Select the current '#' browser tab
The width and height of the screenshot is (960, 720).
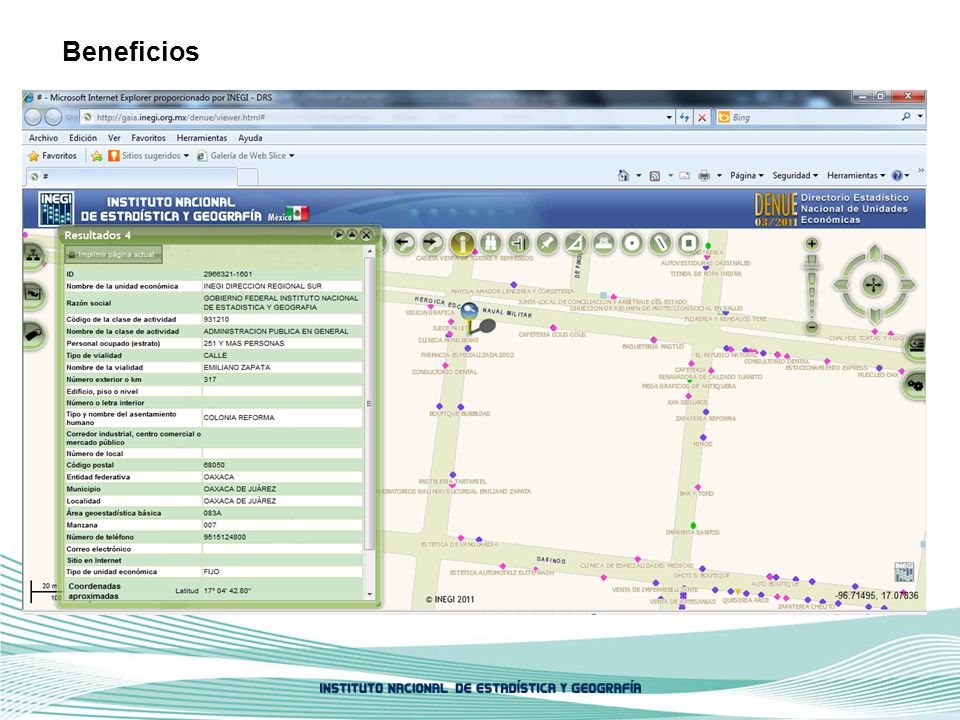pos(131,177)
